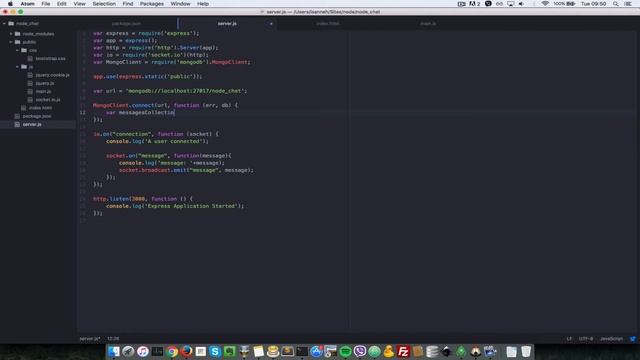Screen dimensions: 640x360
Task: Place cursor on the messagesCollection code line
Action: [140, 112]
